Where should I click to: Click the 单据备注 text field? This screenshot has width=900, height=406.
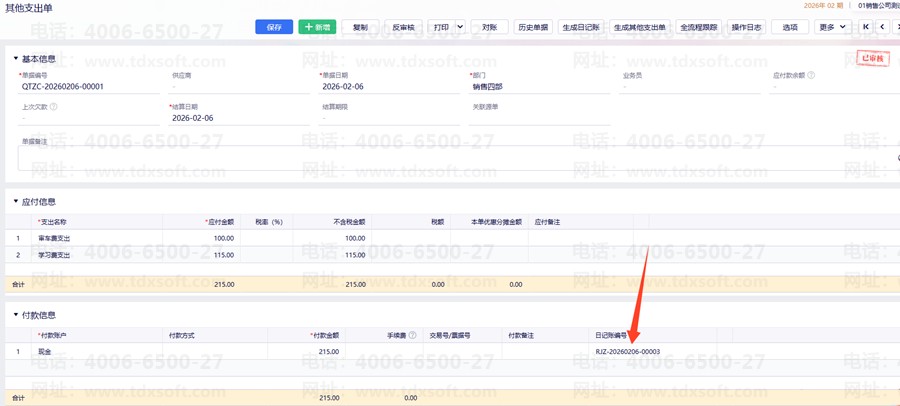pos(450,158)
